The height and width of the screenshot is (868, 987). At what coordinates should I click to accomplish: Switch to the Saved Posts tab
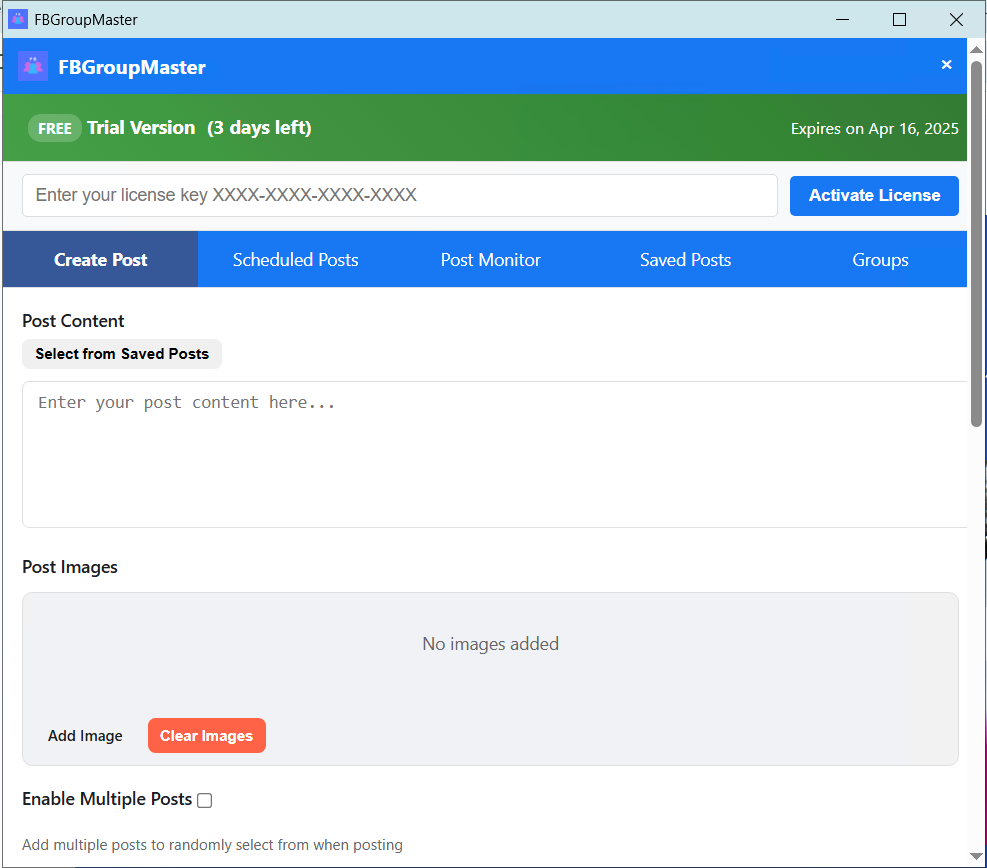685,259
